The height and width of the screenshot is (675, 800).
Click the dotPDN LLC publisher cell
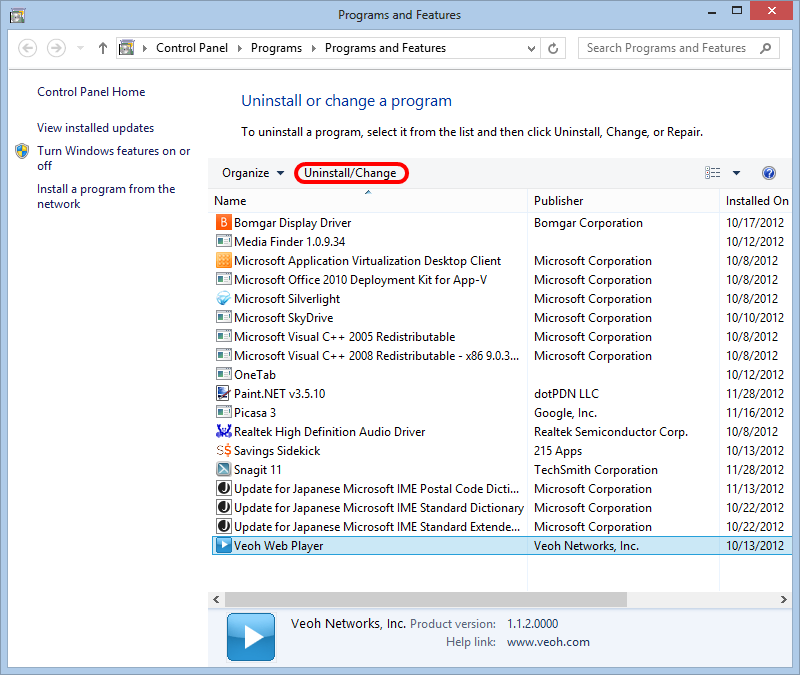click(566, 393)
